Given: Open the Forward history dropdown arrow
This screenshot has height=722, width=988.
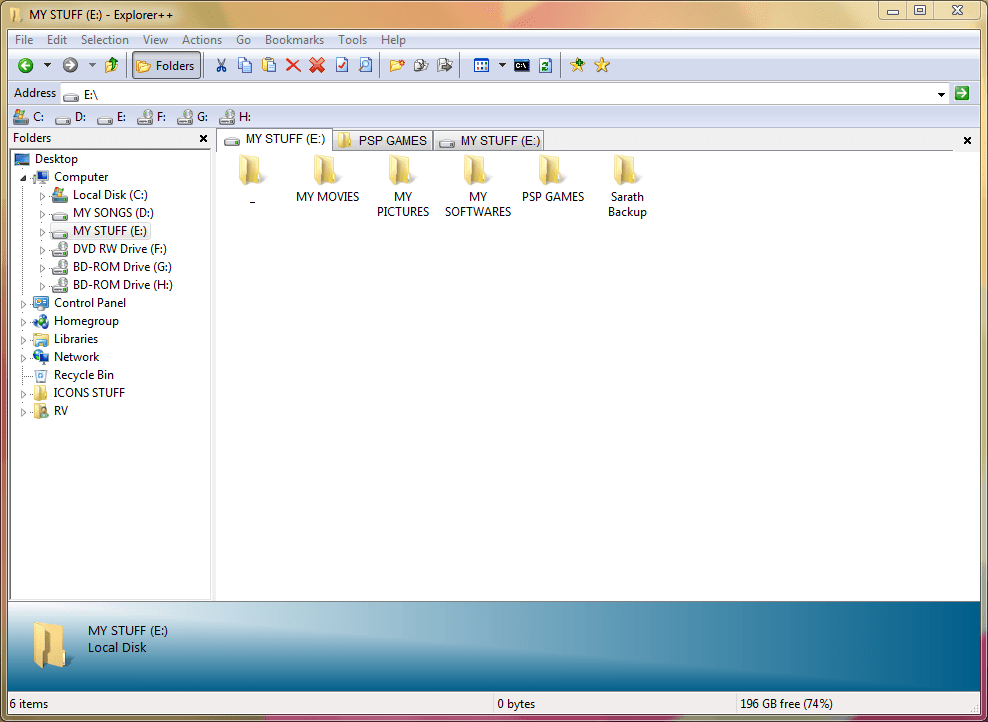Looking at the screenshot, I should coord(92,65).
